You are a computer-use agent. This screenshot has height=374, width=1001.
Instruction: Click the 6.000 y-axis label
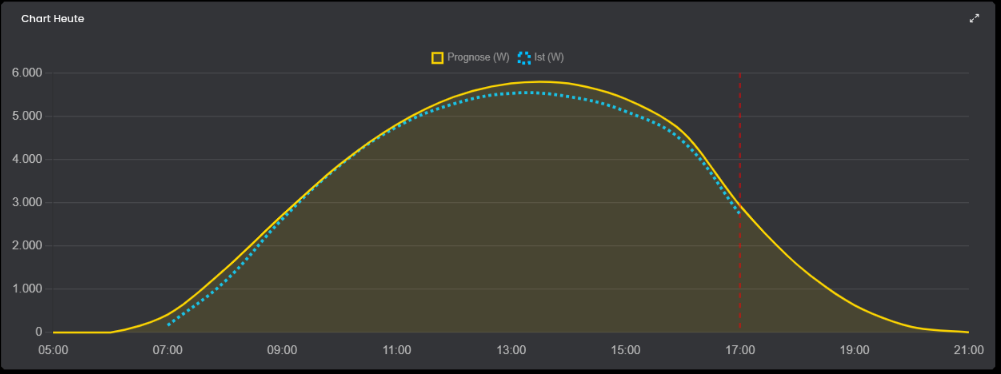27,73
